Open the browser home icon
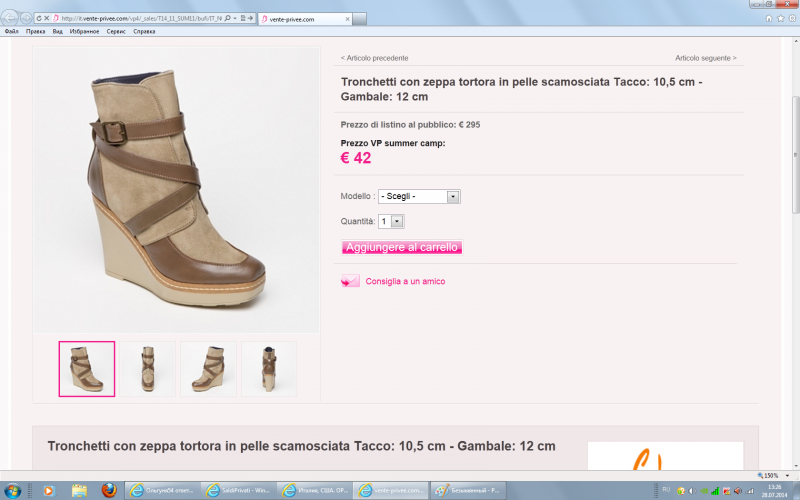Image resolution: width=800 pixels, height=500 pixels. pos(769,18)
